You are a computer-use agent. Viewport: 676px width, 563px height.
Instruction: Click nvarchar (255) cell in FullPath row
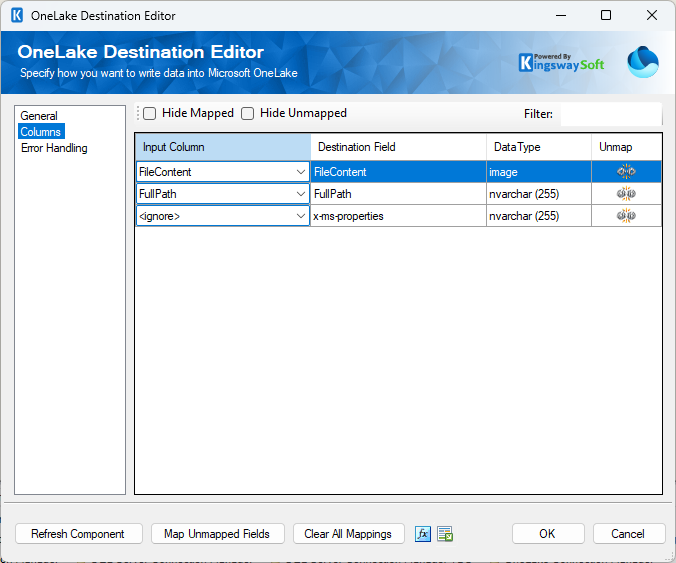pyautogui.click(x=538, y=194)
